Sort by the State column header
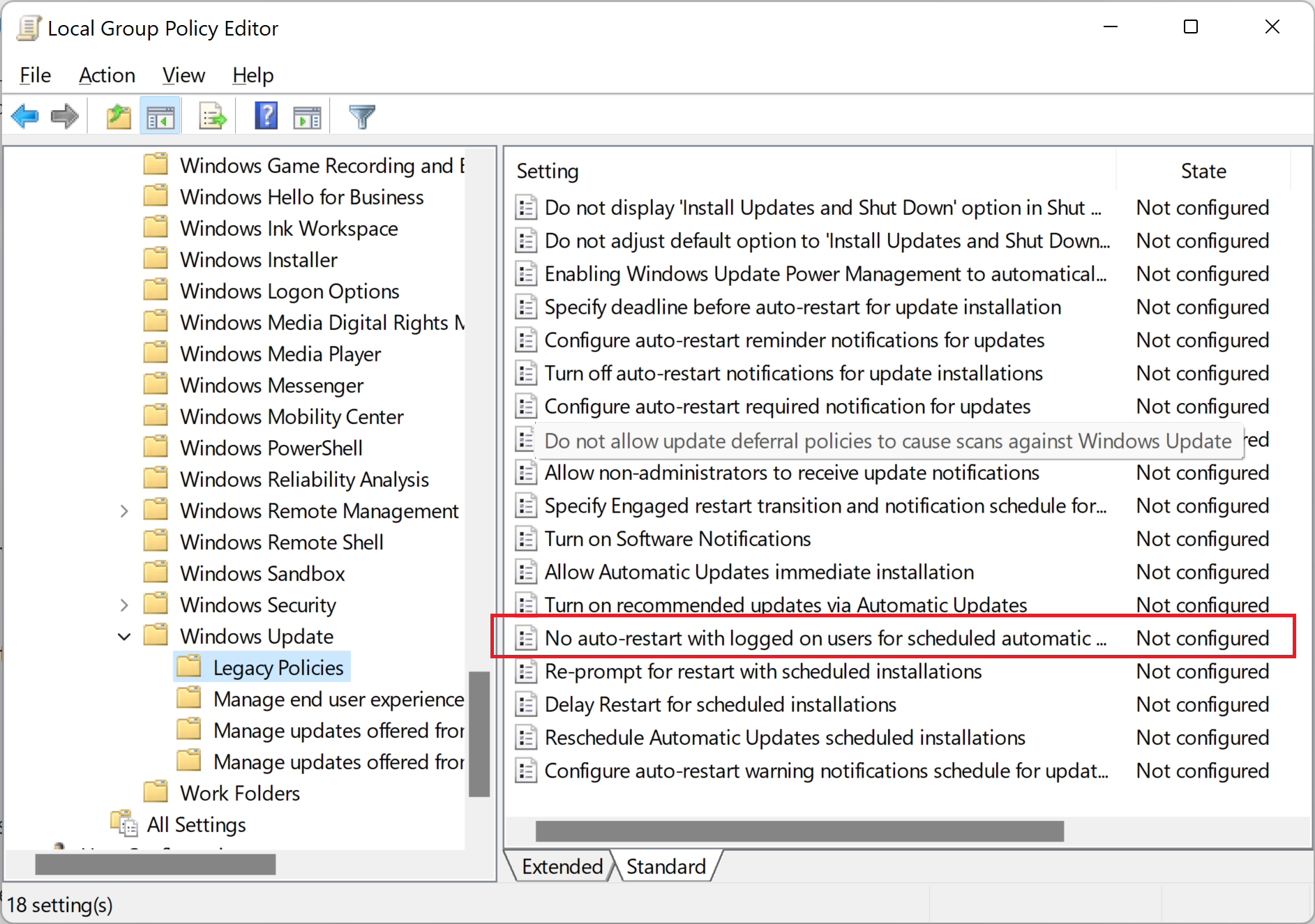The width and height of the screenshot is (1315, 924). pos(1203,171)
